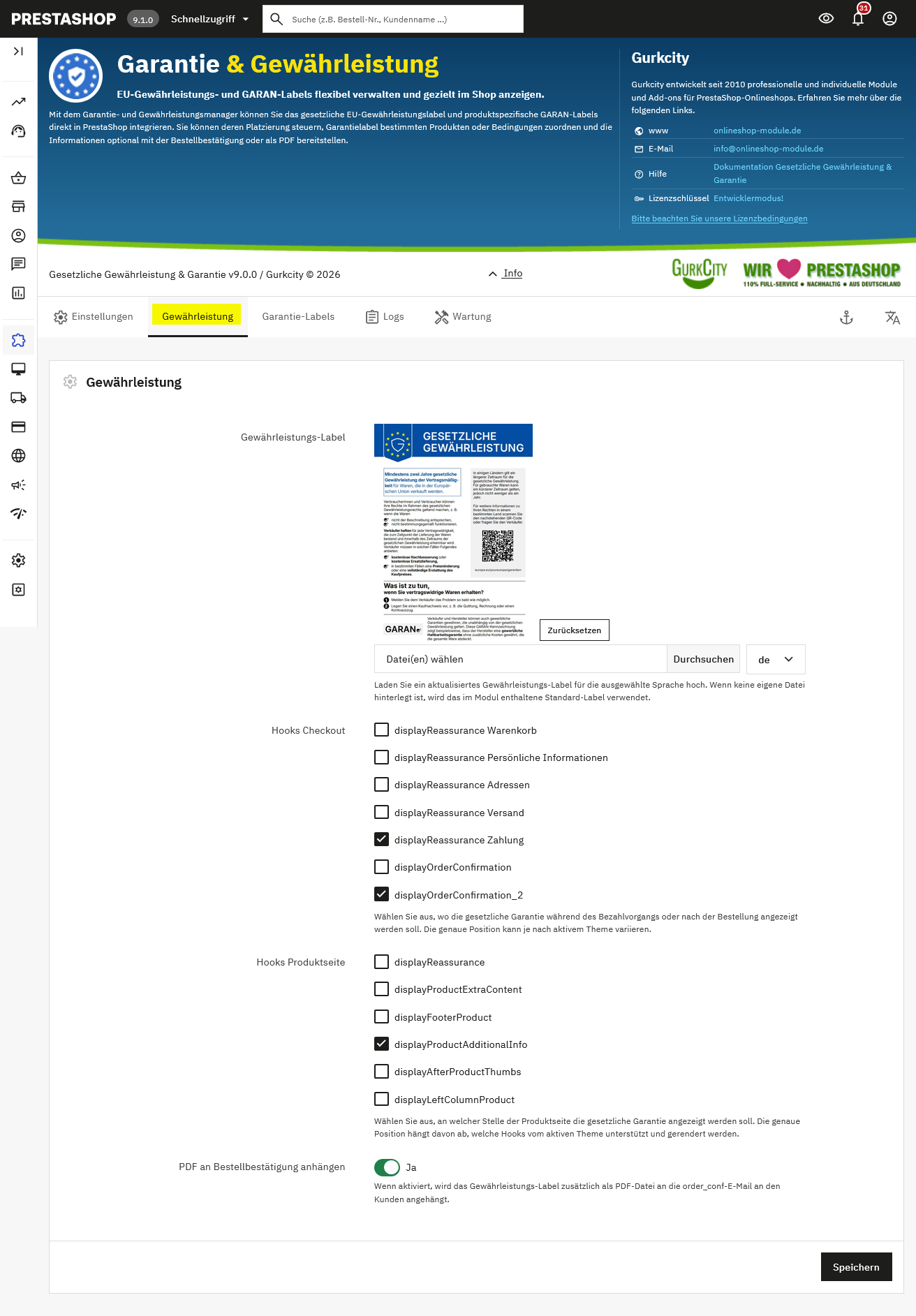Click the Zurücksetzen button

point(575,630)
